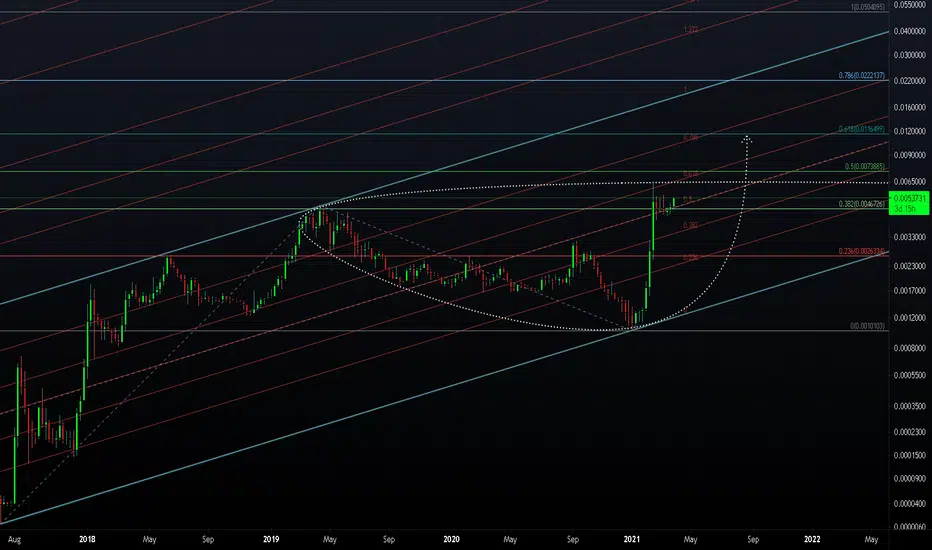
Task: Click the 0.0001500 price axis label
Action: [910, 455]
